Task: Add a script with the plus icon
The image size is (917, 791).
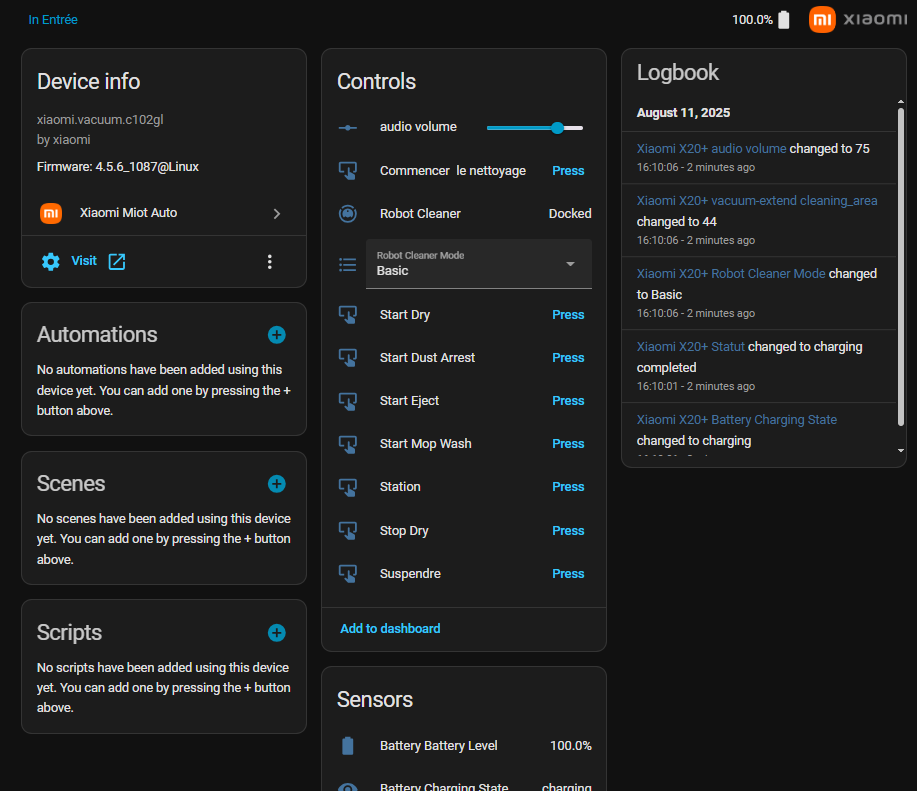Action: 277,633
